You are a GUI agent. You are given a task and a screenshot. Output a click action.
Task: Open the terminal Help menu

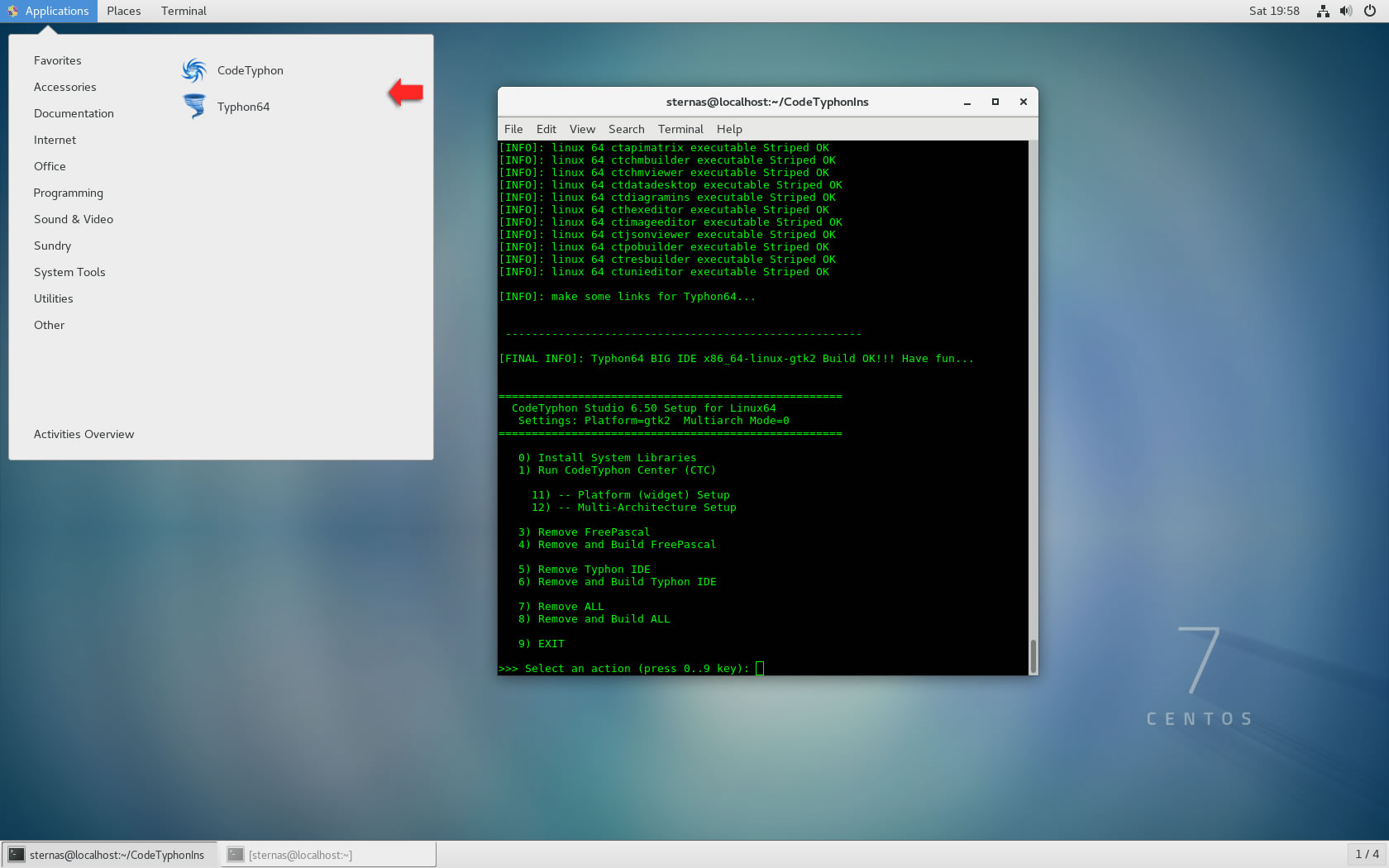coord(729,129)
